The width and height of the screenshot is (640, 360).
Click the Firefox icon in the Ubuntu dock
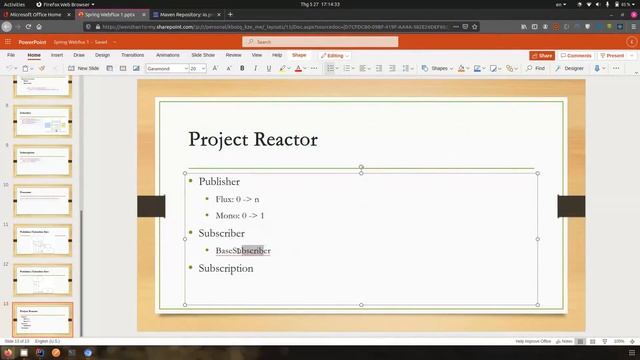tap(8, 353)
